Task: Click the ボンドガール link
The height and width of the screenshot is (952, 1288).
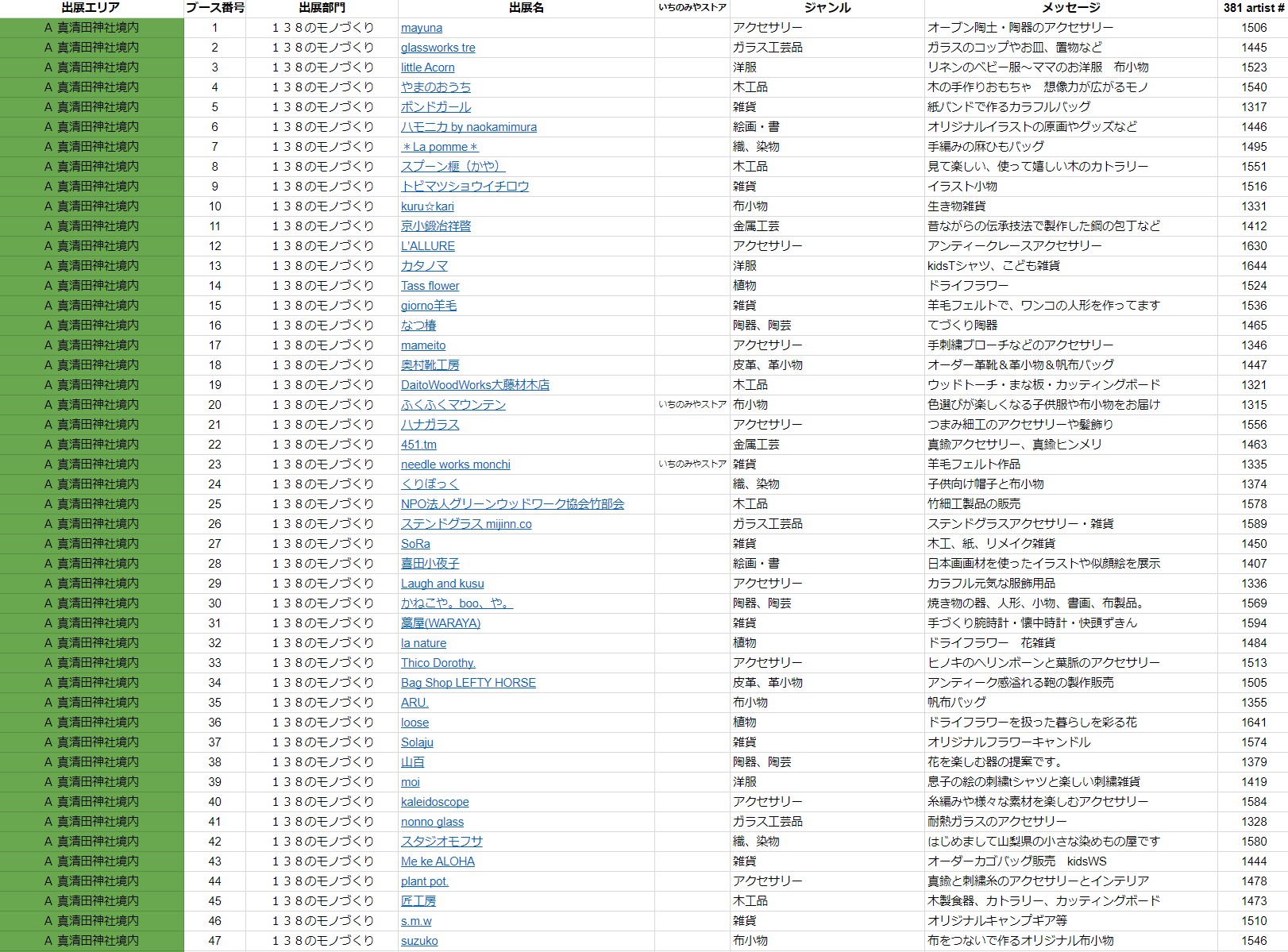Action: pyautogui.click(x=436, y=107)
